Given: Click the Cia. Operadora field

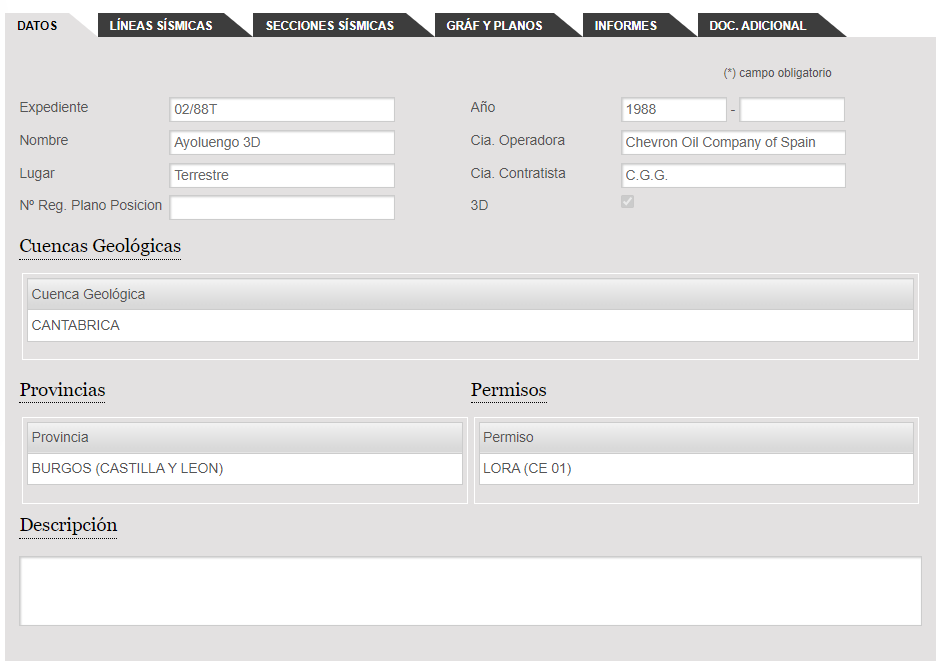Looking at the screenshot, I should click(733, 143).
